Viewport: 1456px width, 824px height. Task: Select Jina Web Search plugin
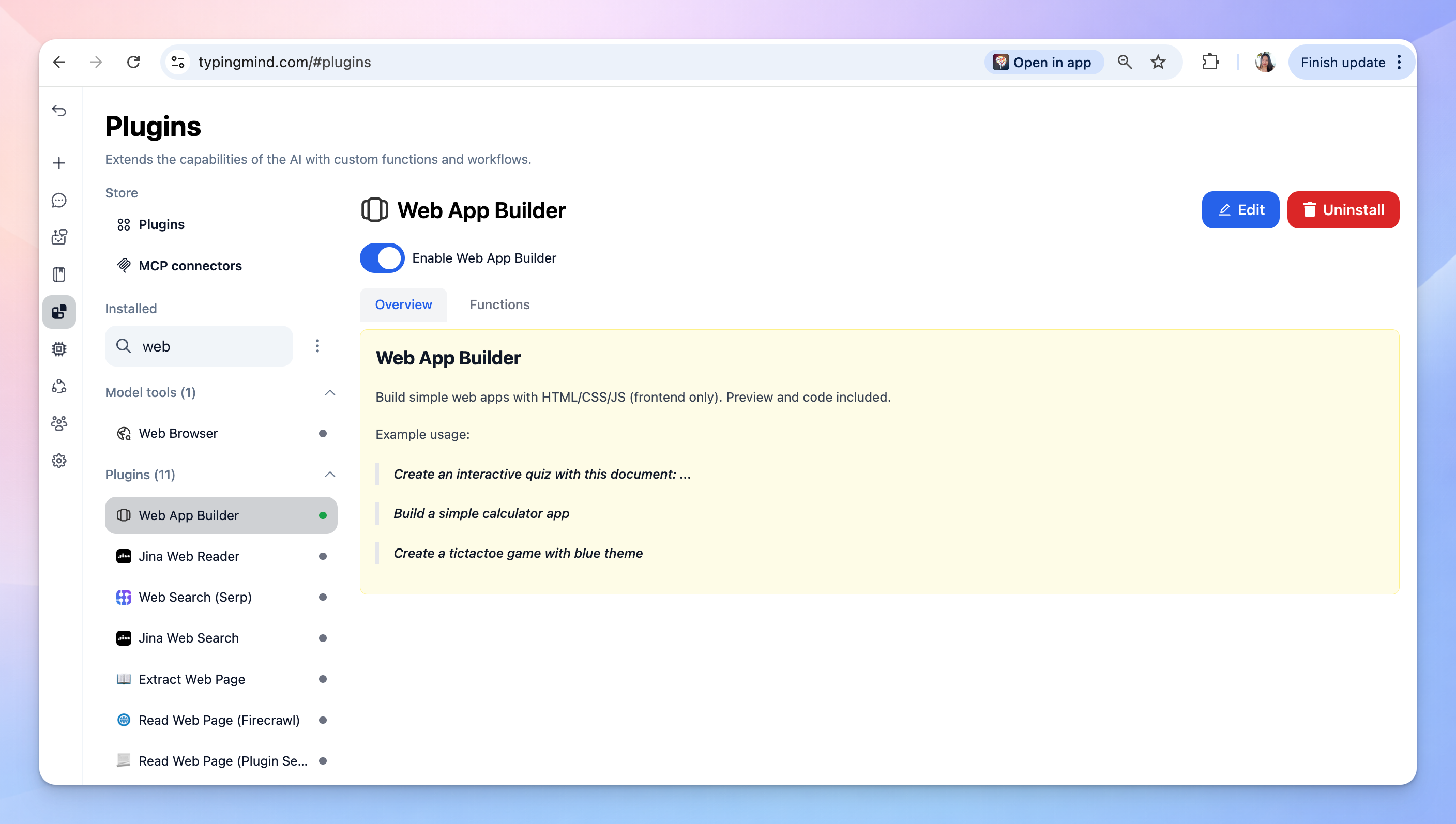coord(221,638)
